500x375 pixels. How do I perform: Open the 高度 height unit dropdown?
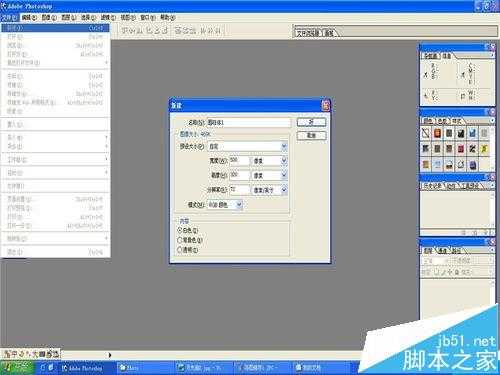284,175
